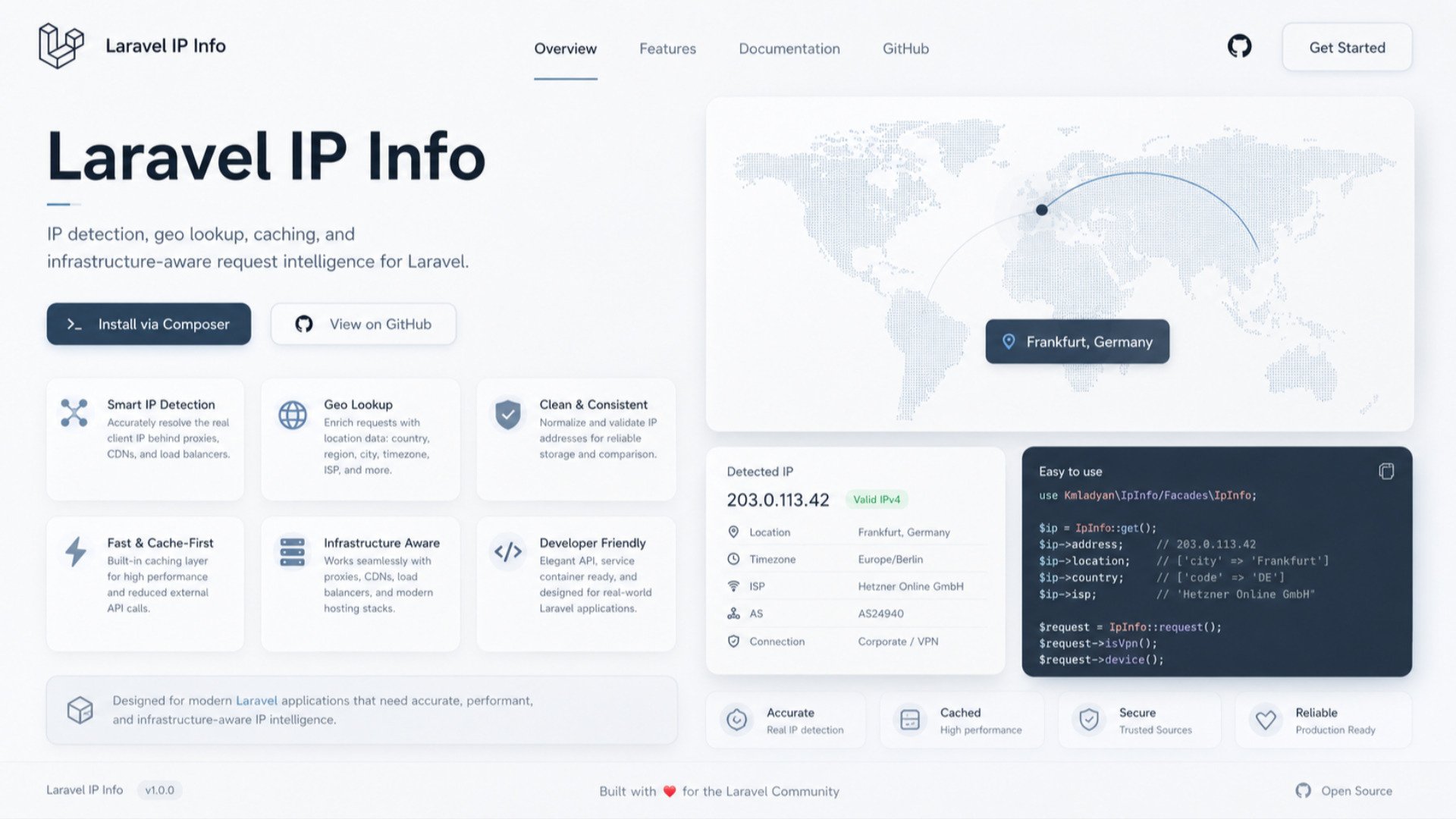Click the Smart IP Detection network icon
Screen dimensions: 1456x819
(74, 413)
